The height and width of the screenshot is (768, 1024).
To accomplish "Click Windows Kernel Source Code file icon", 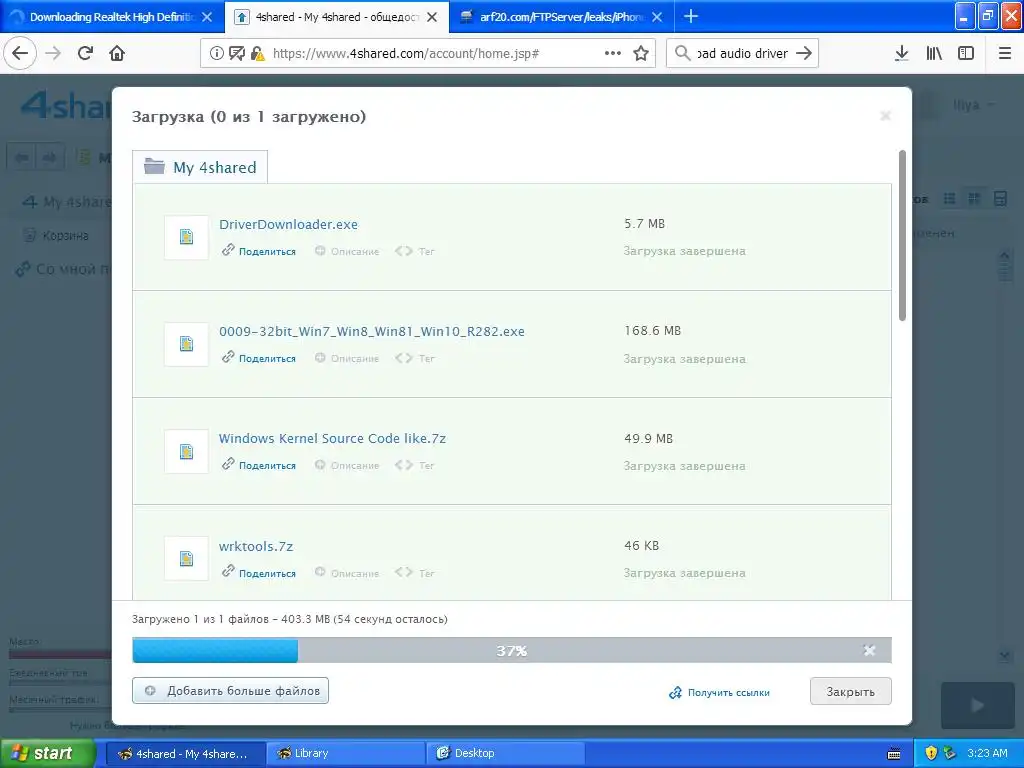I will tap(186, 451).
